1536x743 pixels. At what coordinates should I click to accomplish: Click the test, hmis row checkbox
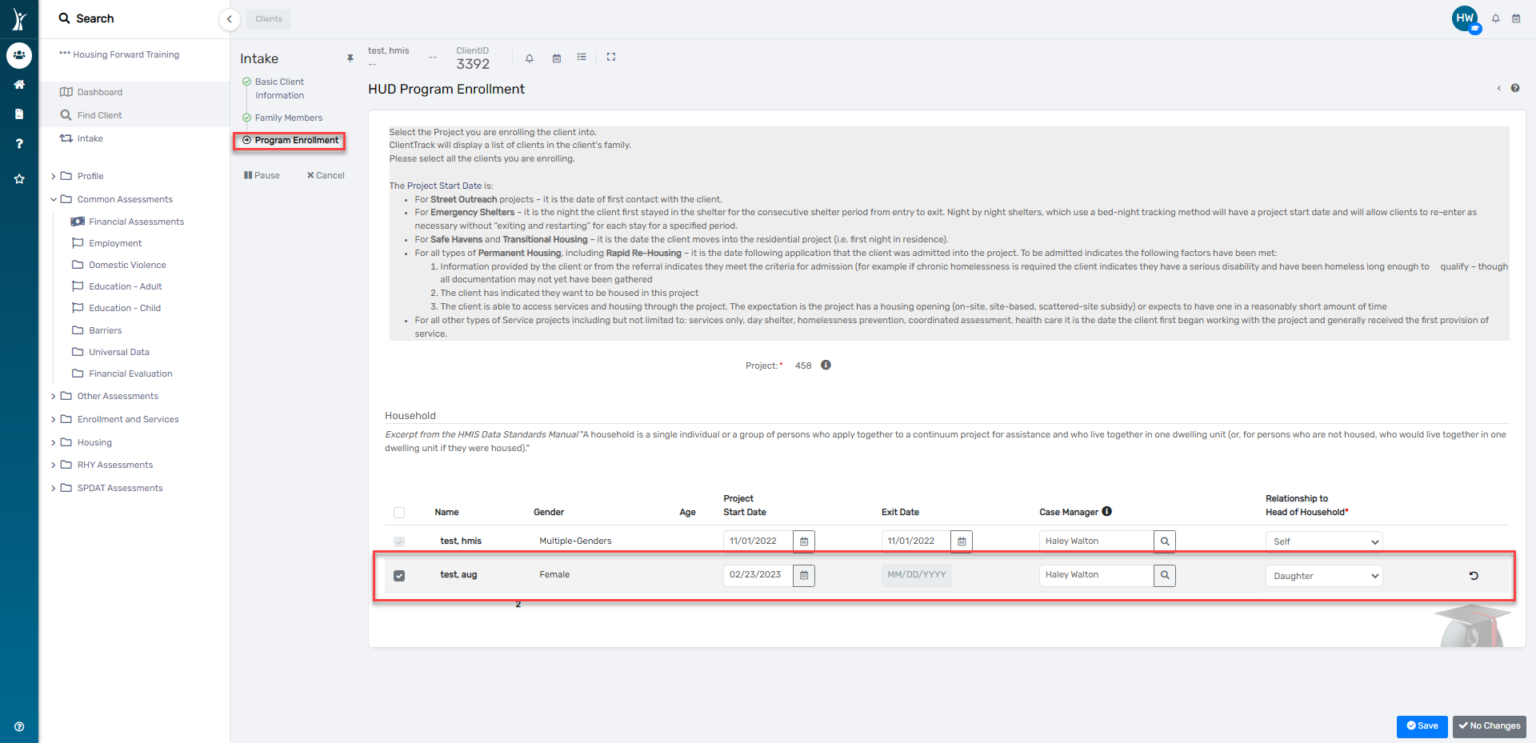pyautogui.click(x=399, y=541)
